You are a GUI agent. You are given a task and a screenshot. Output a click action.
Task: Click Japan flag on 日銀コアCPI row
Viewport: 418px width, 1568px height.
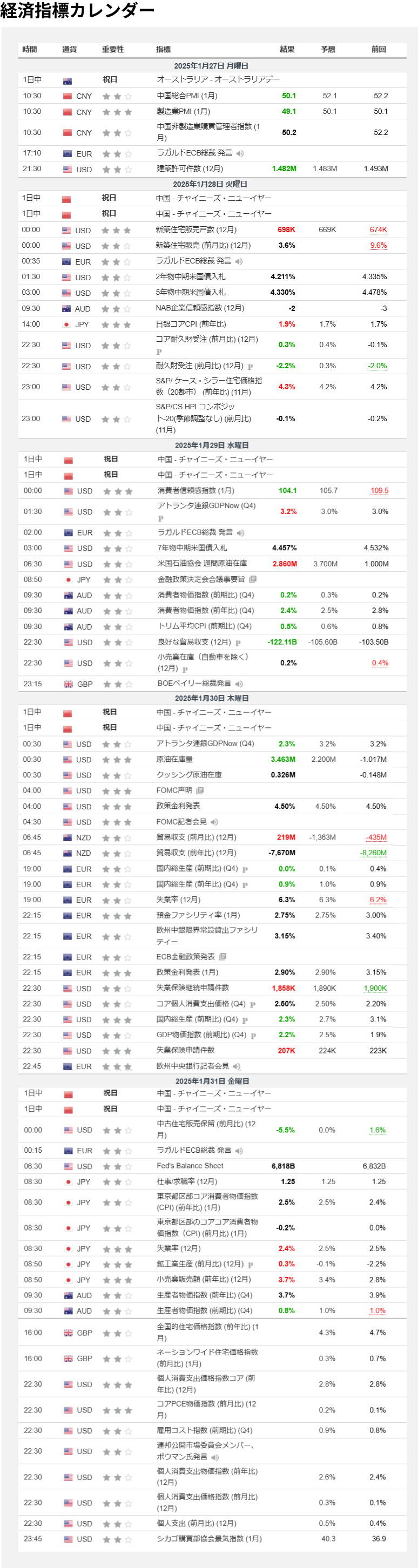(66, 325)
